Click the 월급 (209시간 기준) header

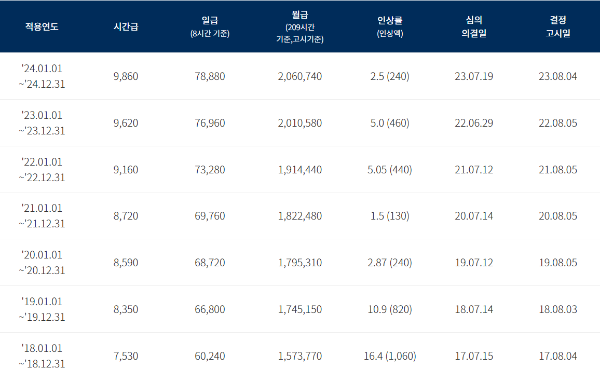300,27
